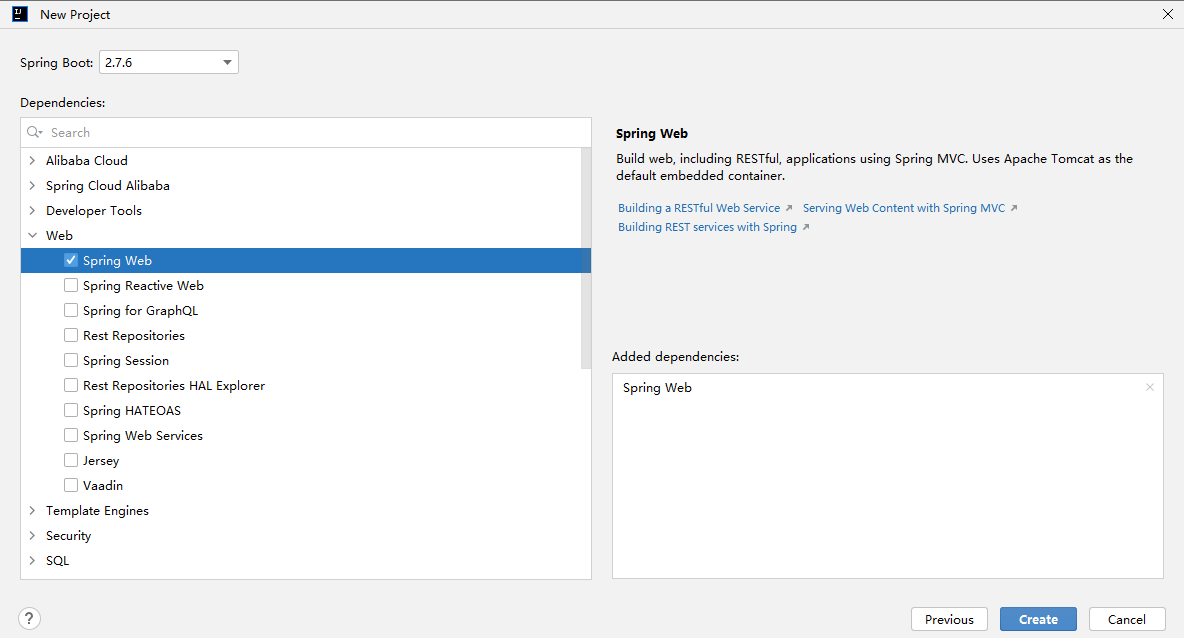Open the Spring Boot version dropdown
The height and width of the screenshot is (638, 1184).
(169, 62)
